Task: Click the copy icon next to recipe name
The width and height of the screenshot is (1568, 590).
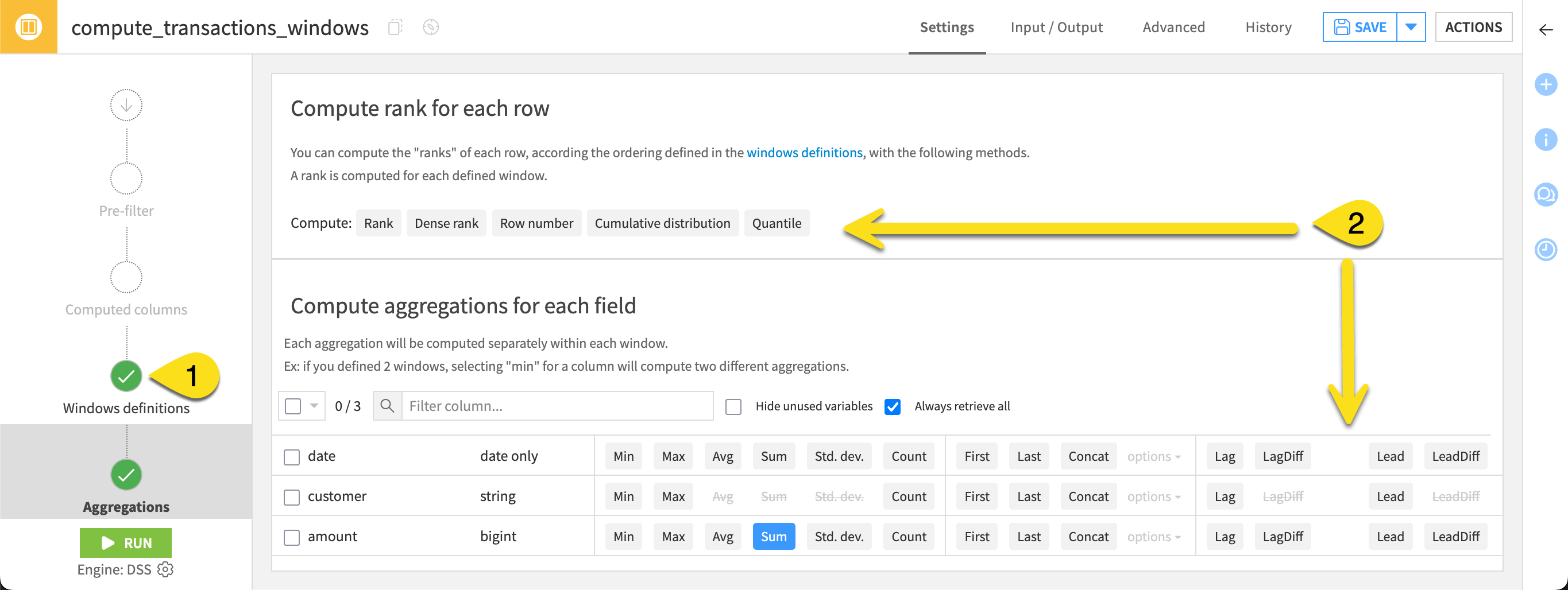Action: coord(396,27)
